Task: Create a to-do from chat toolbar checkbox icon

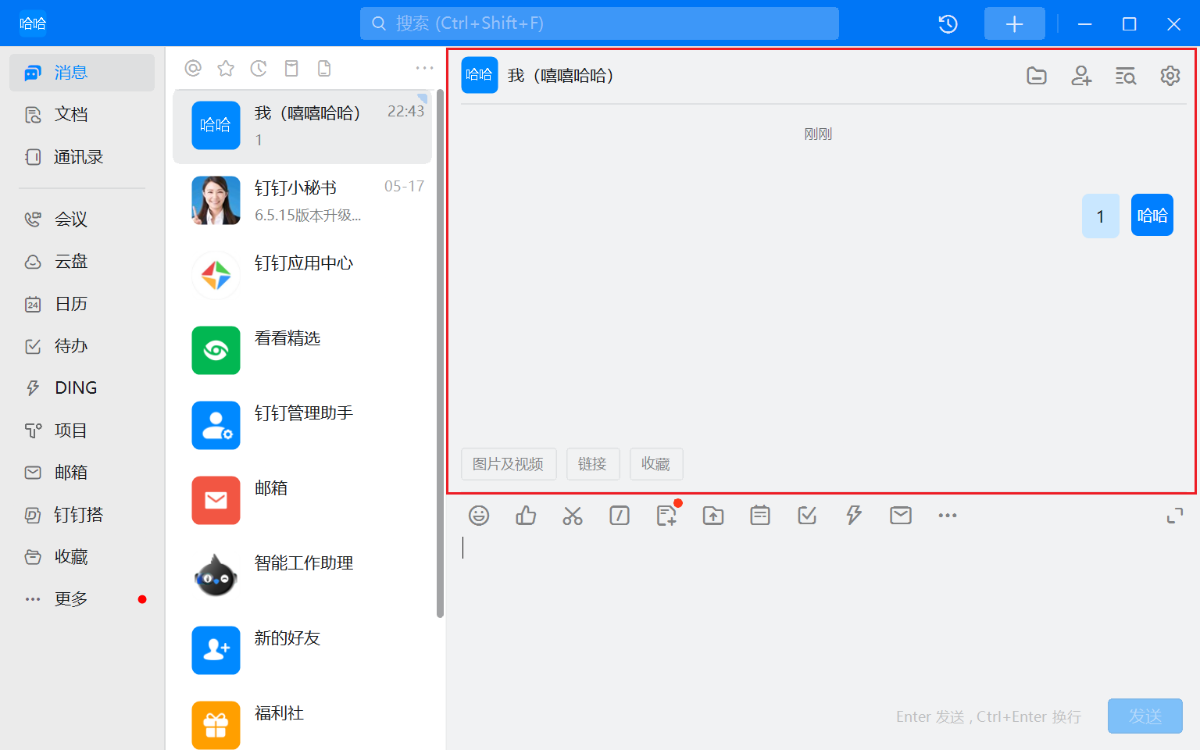Action: click(807, 515)
